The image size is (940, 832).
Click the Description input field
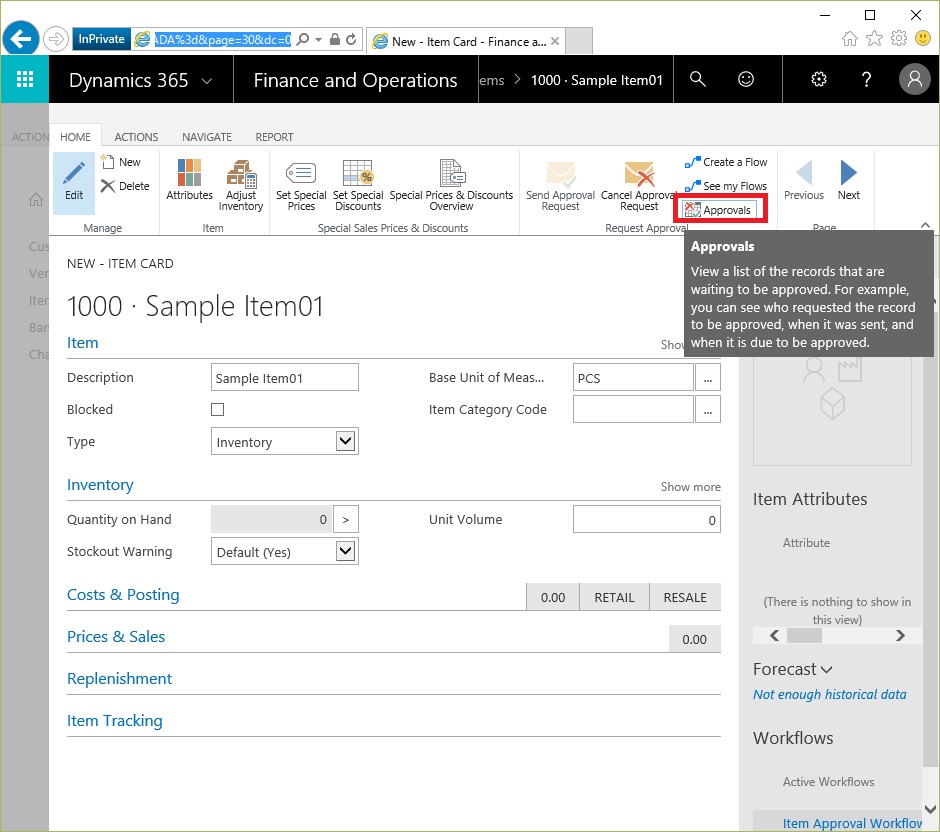click(x=285, y=378)
